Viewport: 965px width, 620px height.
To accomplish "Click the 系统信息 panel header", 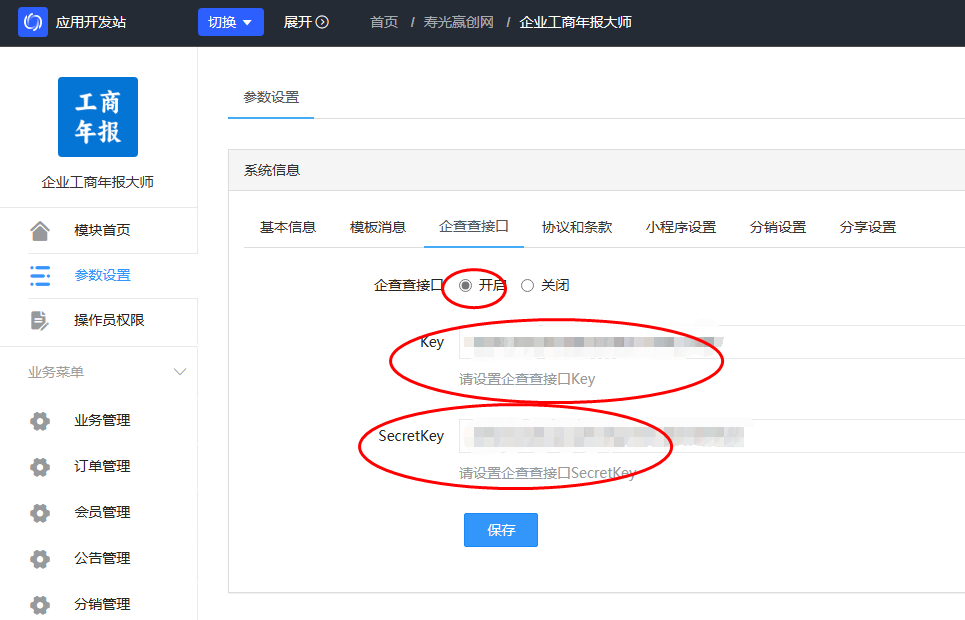I will tap(596, 170).
